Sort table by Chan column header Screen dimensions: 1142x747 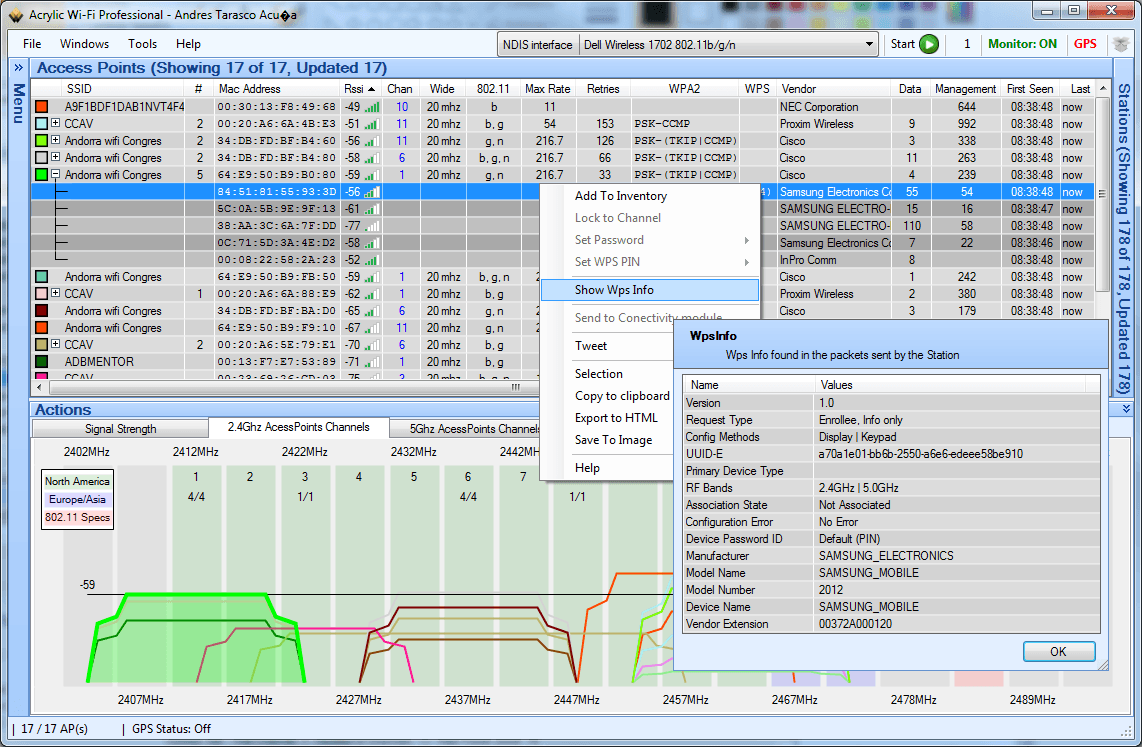click(x=400, y=89)
